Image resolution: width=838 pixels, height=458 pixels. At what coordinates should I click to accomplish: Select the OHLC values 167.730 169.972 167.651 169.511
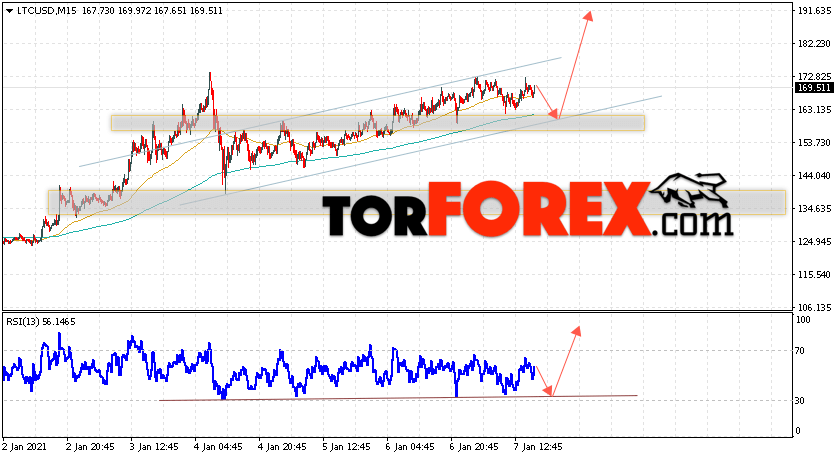coord(152,11)
